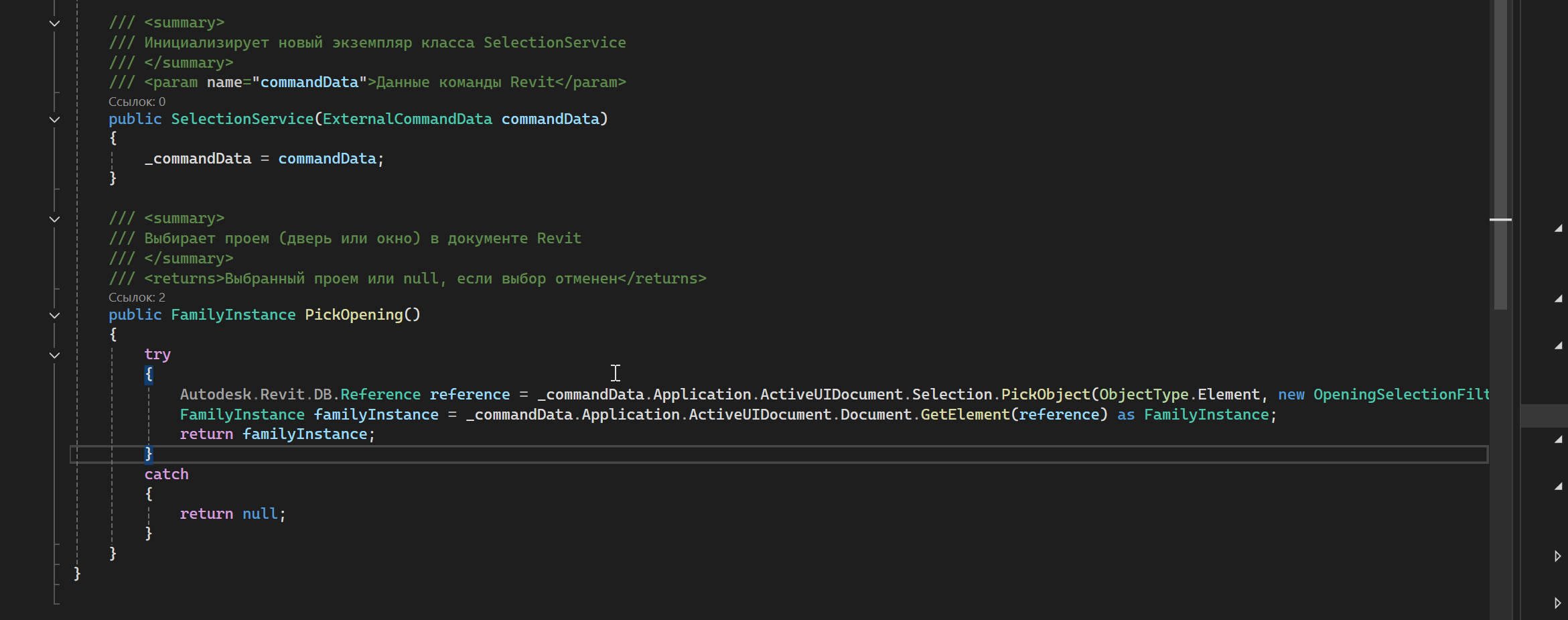Place cursor on the 'return null;' statement
Viewport: 1568px width, 620px height.
pos(232,514)
